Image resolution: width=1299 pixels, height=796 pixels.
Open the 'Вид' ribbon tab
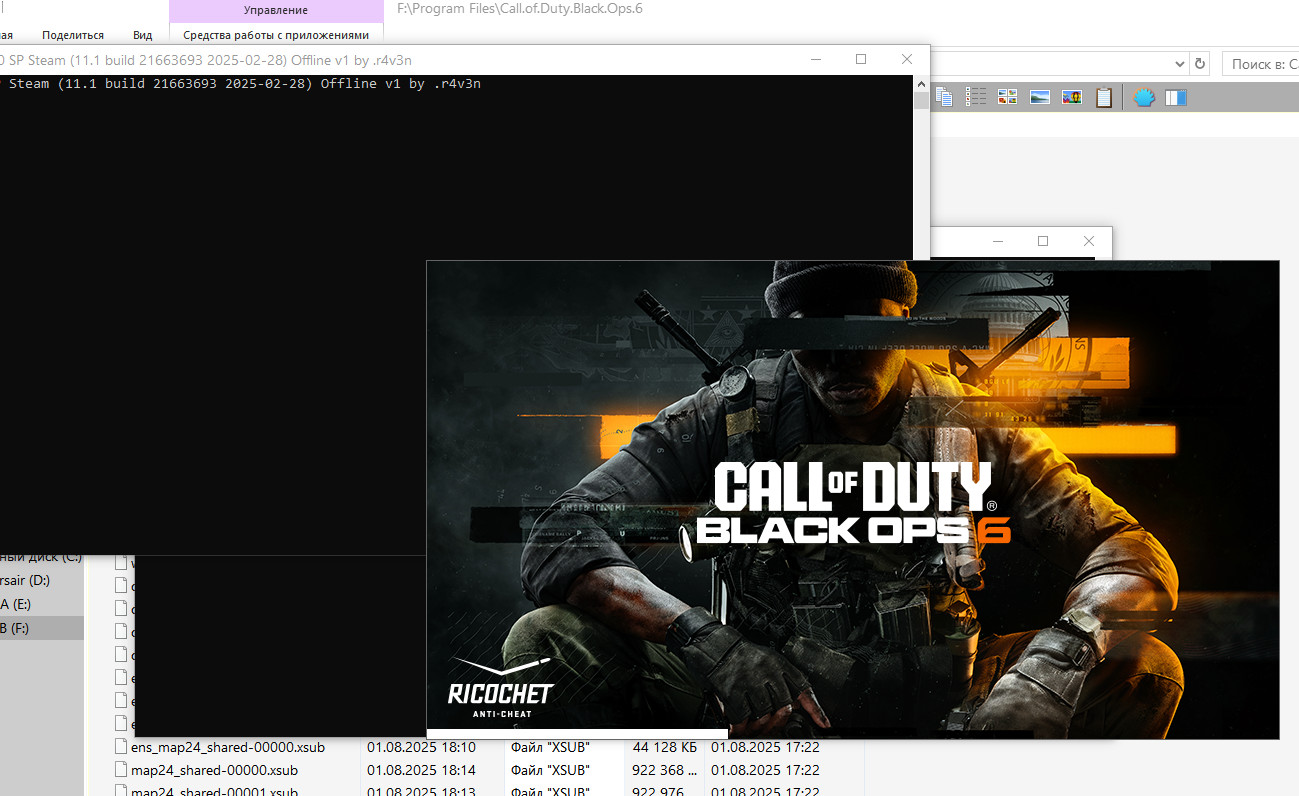pos(143,35)
